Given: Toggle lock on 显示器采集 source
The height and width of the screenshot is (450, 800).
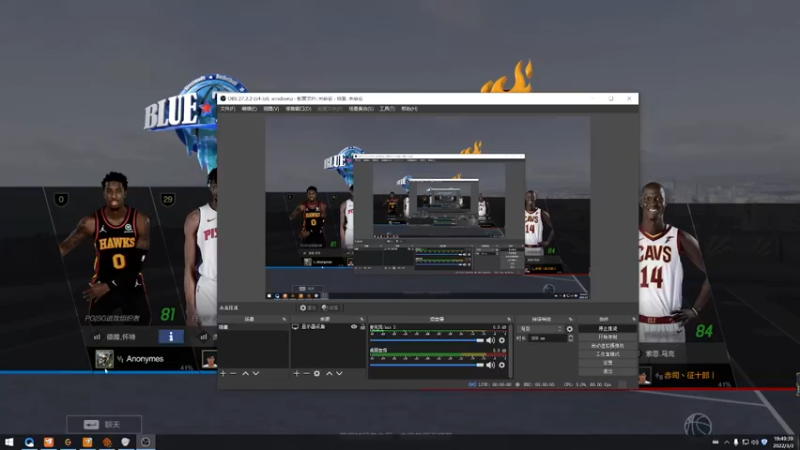Looking at the screenshot, I should (x=362, y=327).
